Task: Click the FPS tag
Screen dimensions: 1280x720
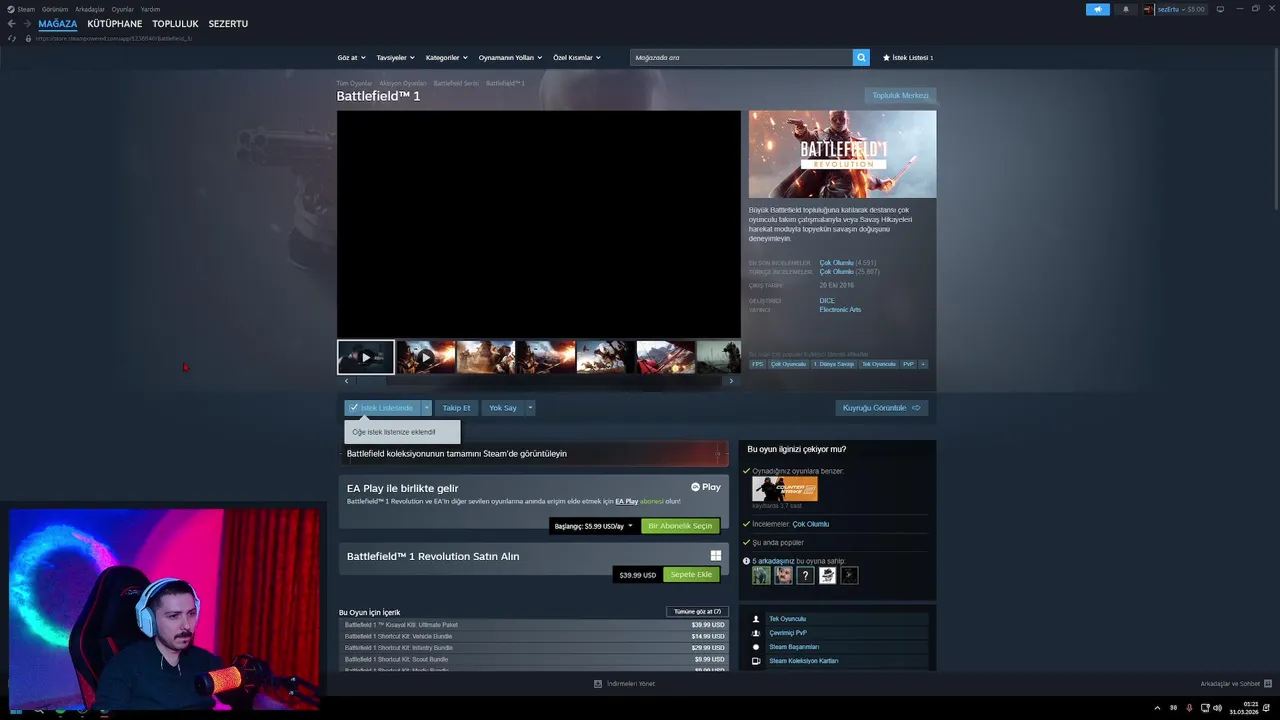Action: [757, 364]
